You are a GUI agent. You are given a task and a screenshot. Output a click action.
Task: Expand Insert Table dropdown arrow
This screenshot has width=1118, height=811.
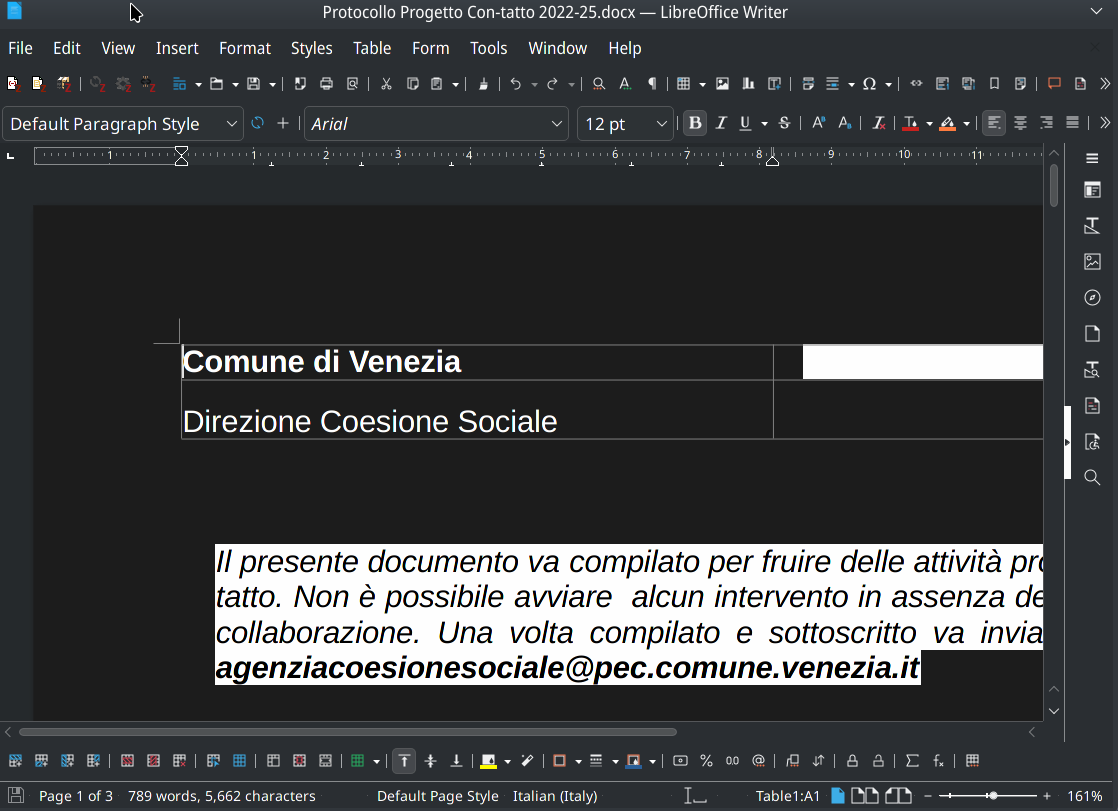point(702,85)
